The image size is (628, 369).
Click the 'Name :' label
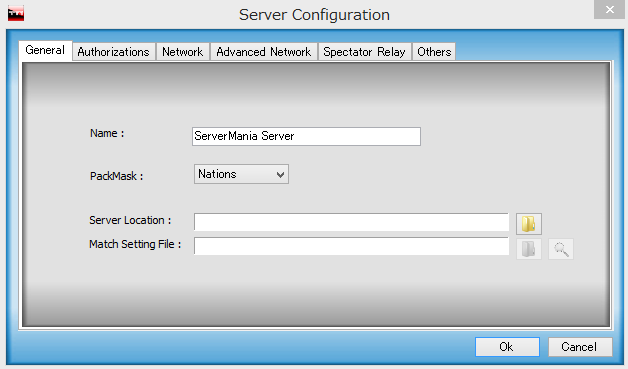(107, 133)
